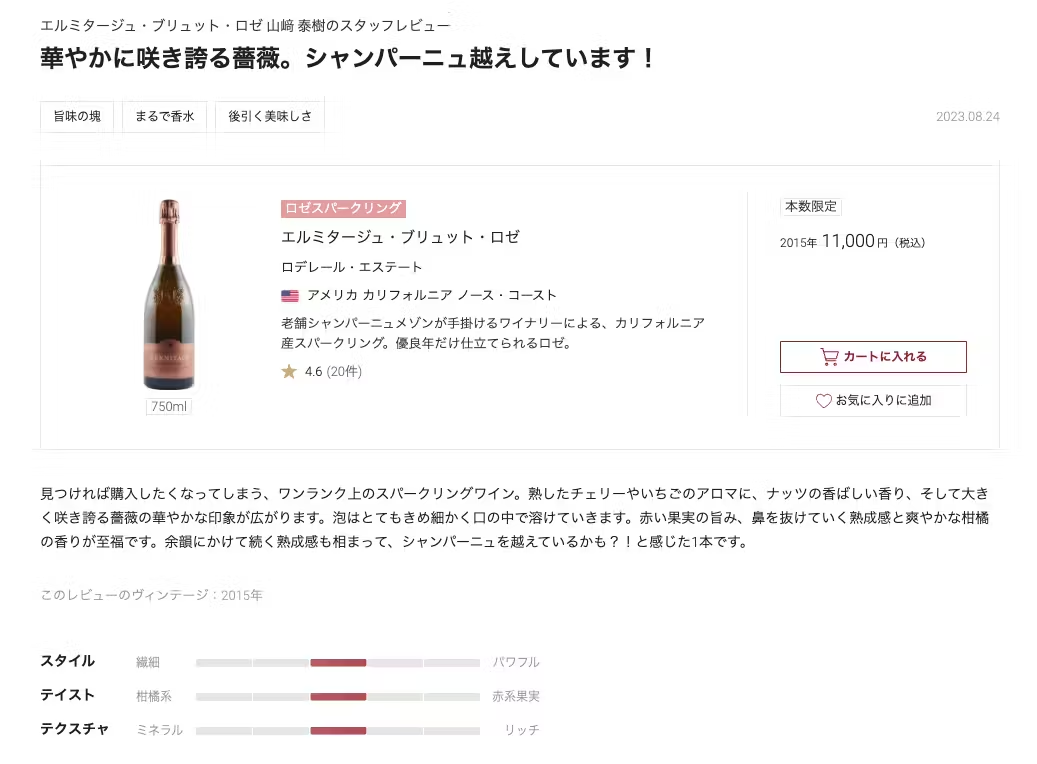This screenshot has width=1037, height=764.
Task: Select the 後引く美味しさ review tag
Action: [x=269, y=116]
